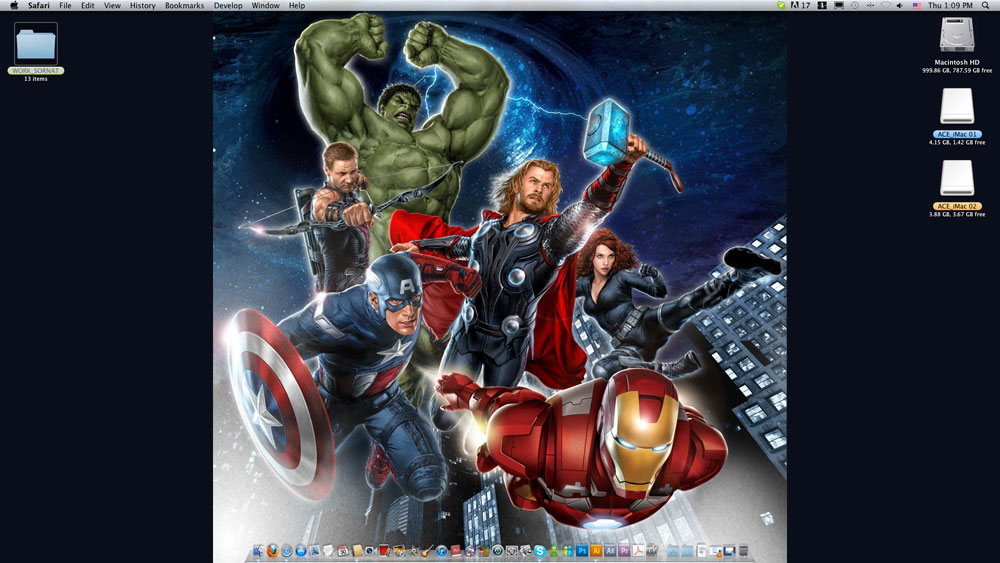Open the Adobe updates menu bar icon
Viewport: 1000px width, 563px height.
click(x=800, y=5)
